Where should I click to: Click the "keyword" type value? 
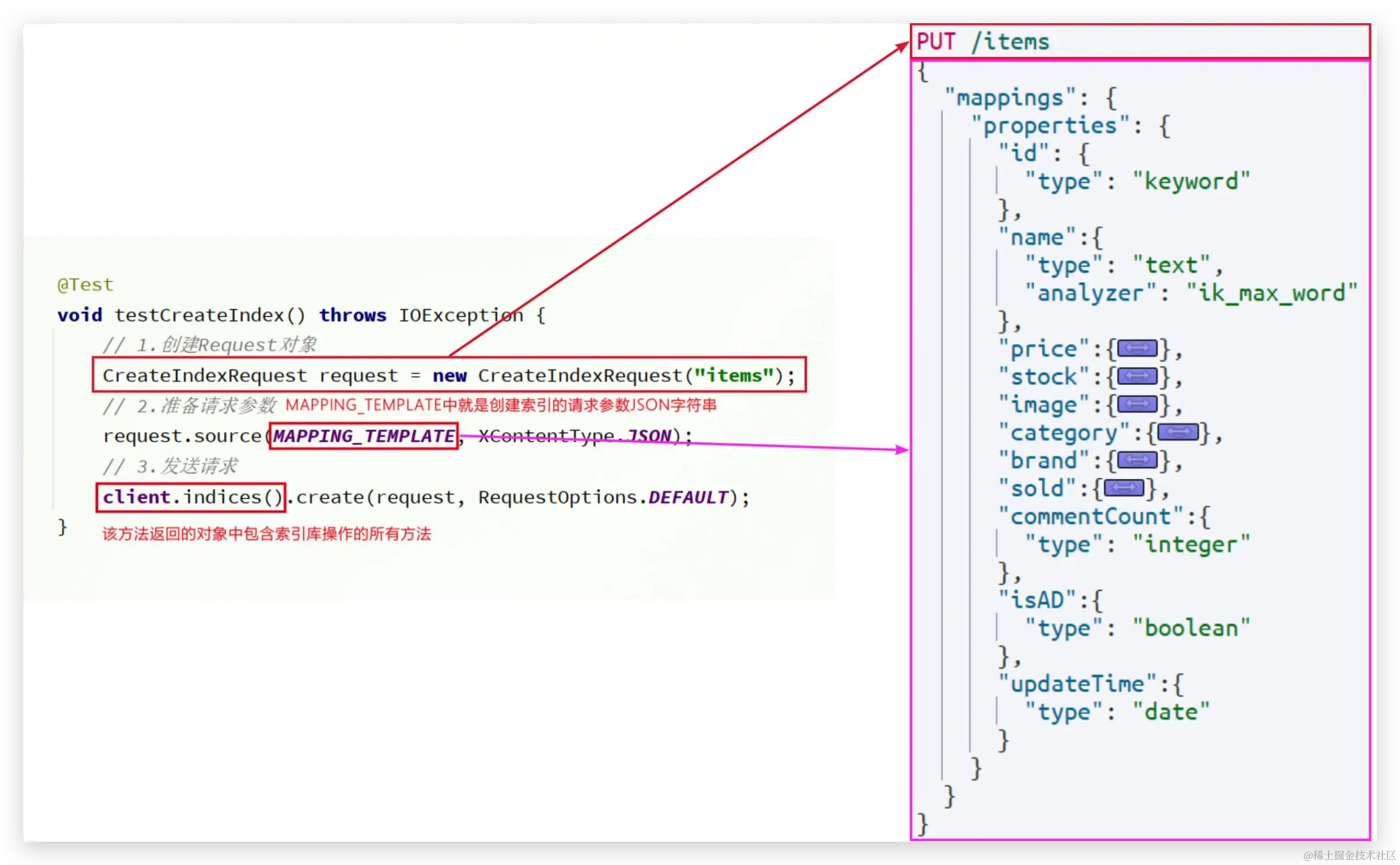pos(1191,181)
